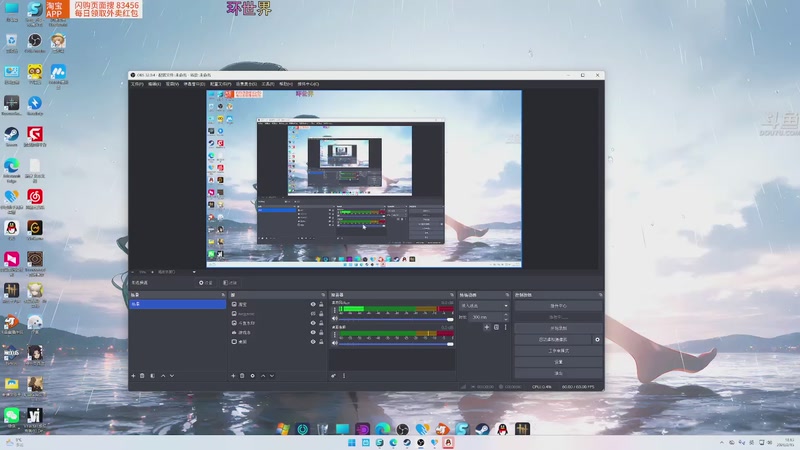The image size is (800, 450).
Task: Enable 工作室模式 studio mode button
Action: [x=558, y=351]
